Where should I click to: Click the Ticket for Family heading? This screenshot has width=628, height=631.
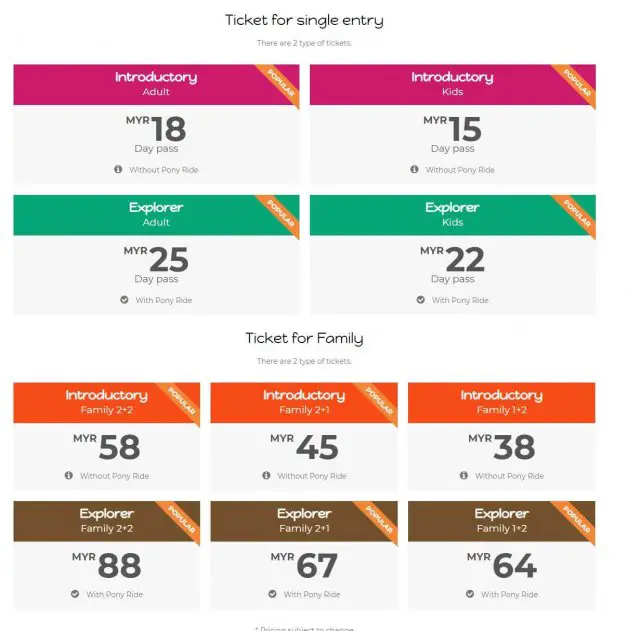click(305, 338)
